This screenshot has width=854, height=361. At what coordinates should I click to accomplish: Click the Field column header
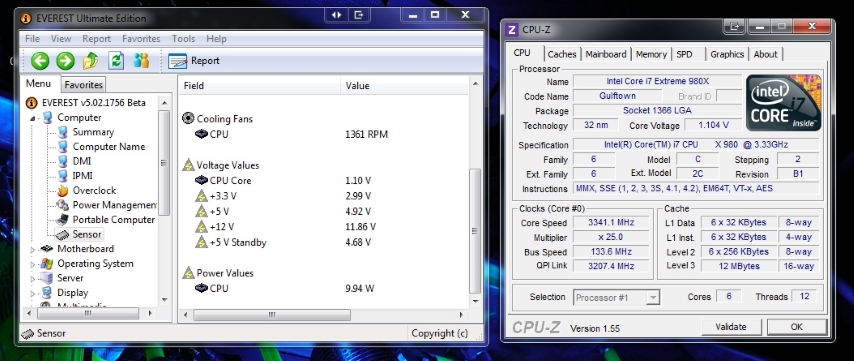pyautogui.click(x=260, y=85)
